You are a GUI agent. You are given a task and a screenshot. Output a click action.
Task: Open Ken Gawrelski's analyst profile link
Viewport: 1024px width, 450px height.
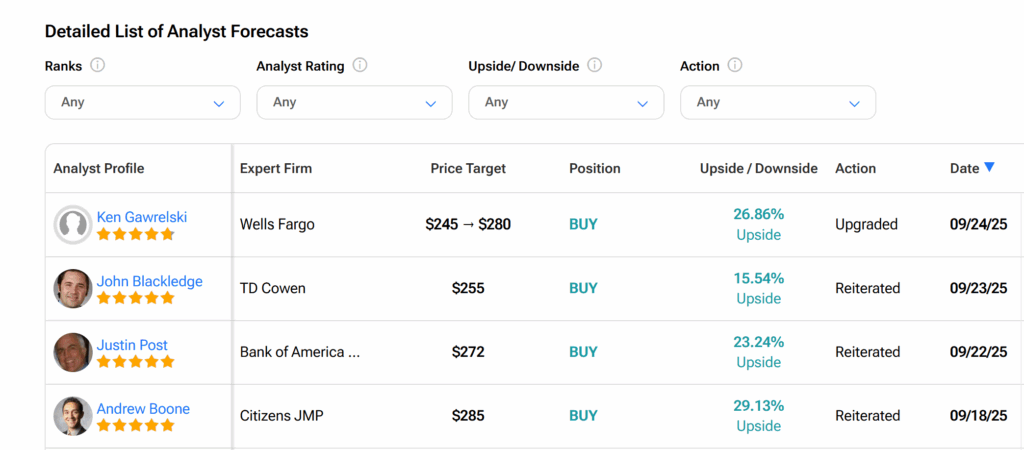pos(142,217)
